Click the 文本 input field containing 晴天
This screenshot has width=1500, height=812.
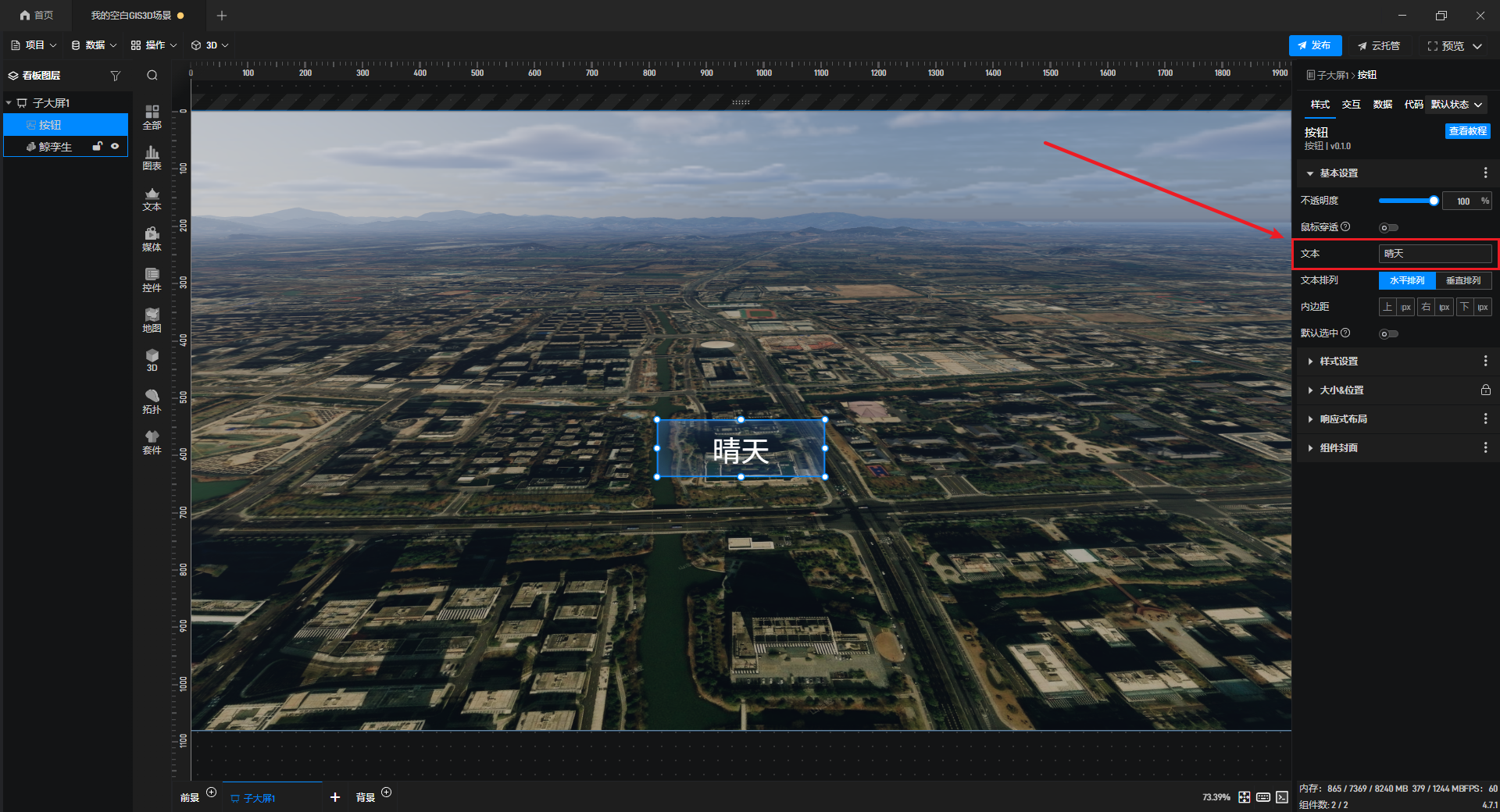(x=1435, y=254)
